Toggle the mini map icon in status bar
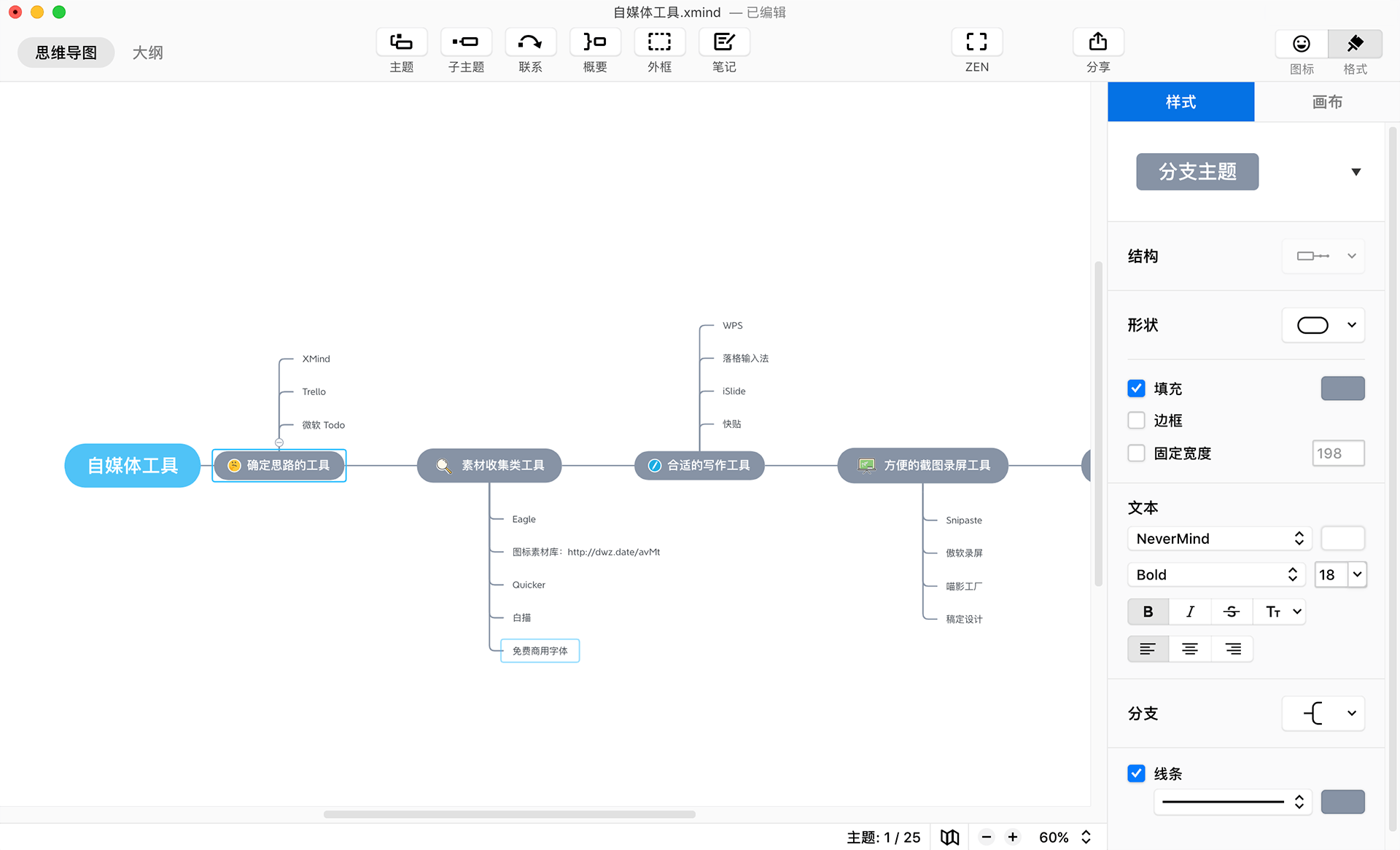This screenshot has height=850, width=1400. pyautogui.click(x=949, y=837)
